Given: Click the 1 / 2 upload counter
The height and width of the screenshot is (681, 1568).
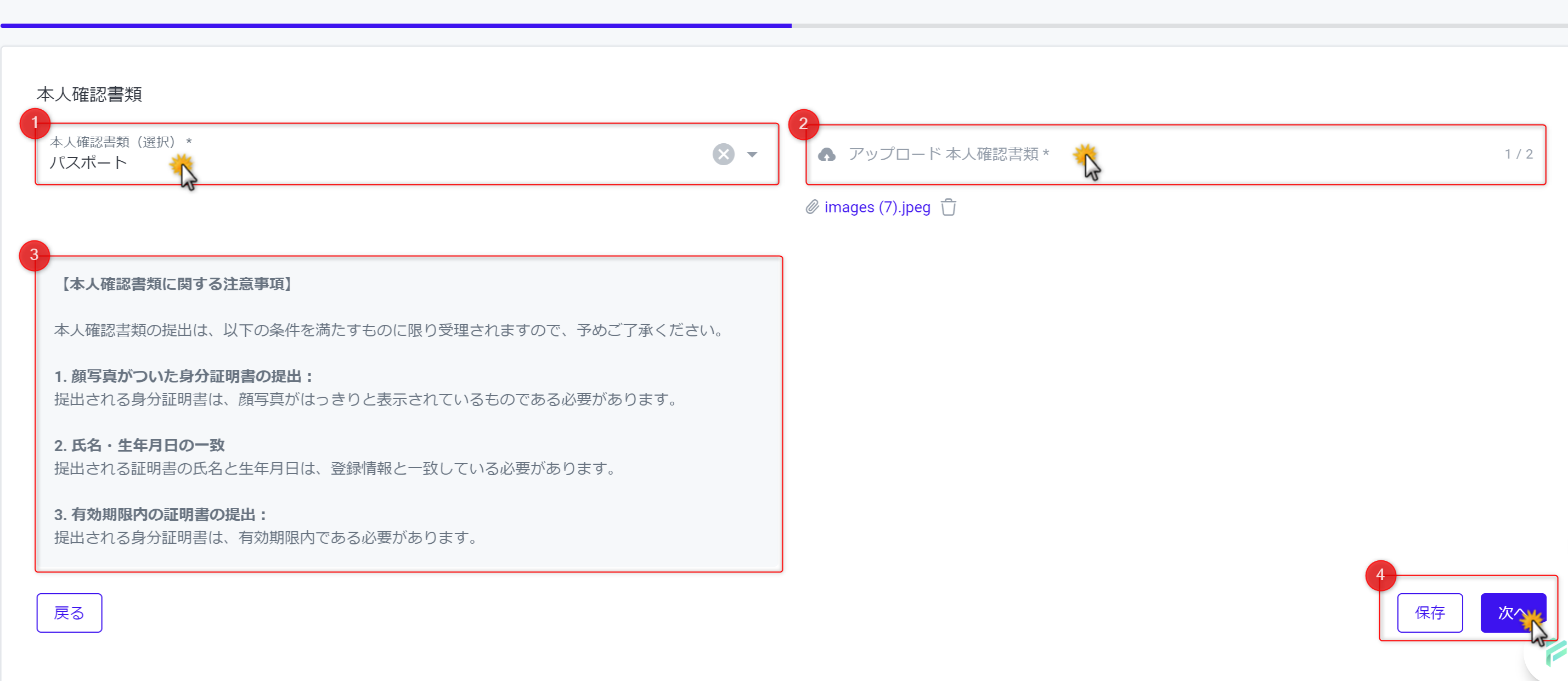Looking at the screenshot, I should pos(1519,155).
